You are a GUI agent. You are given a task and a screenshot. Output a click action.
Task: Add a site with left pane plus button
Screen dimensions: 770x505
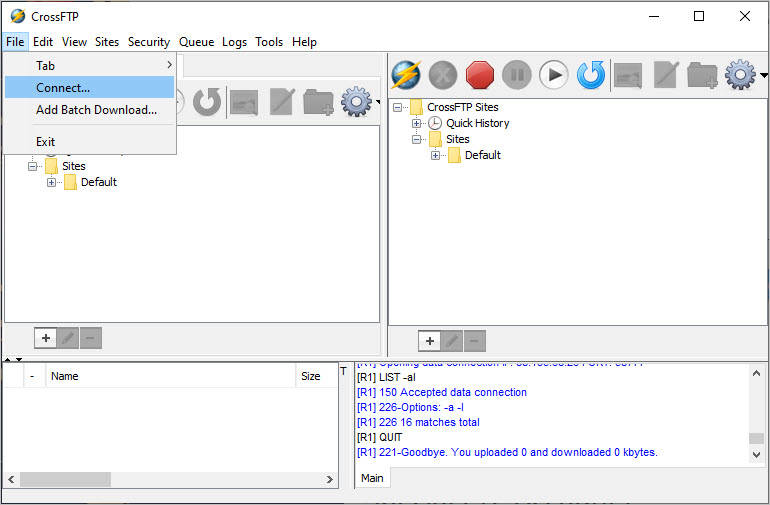[46, 338]
